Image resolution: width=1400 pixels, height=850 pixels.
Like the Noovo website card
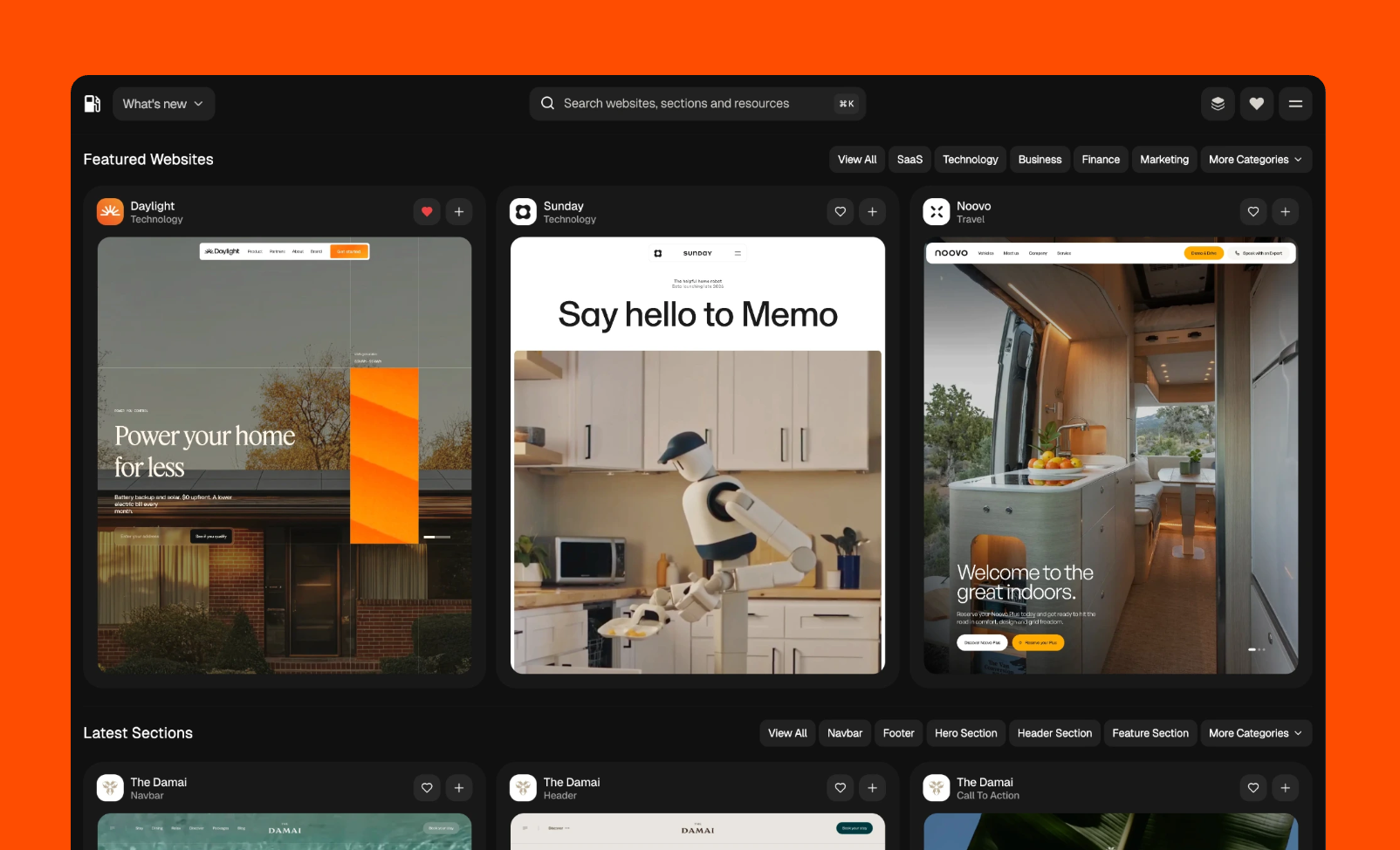1253,212
